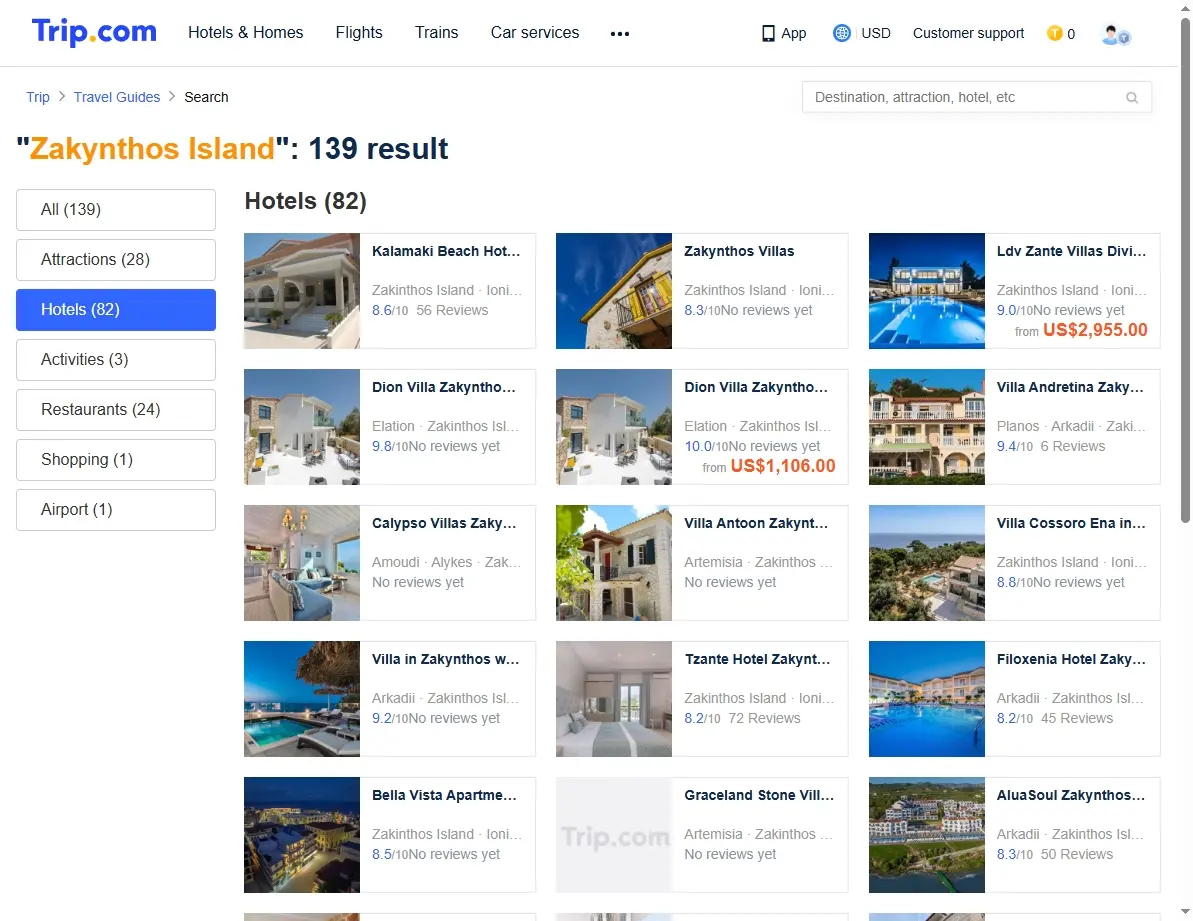Open Filoxenia Hotel pool photo
The width and height of the screenshot is (1193, 921).
click(927, 700)
